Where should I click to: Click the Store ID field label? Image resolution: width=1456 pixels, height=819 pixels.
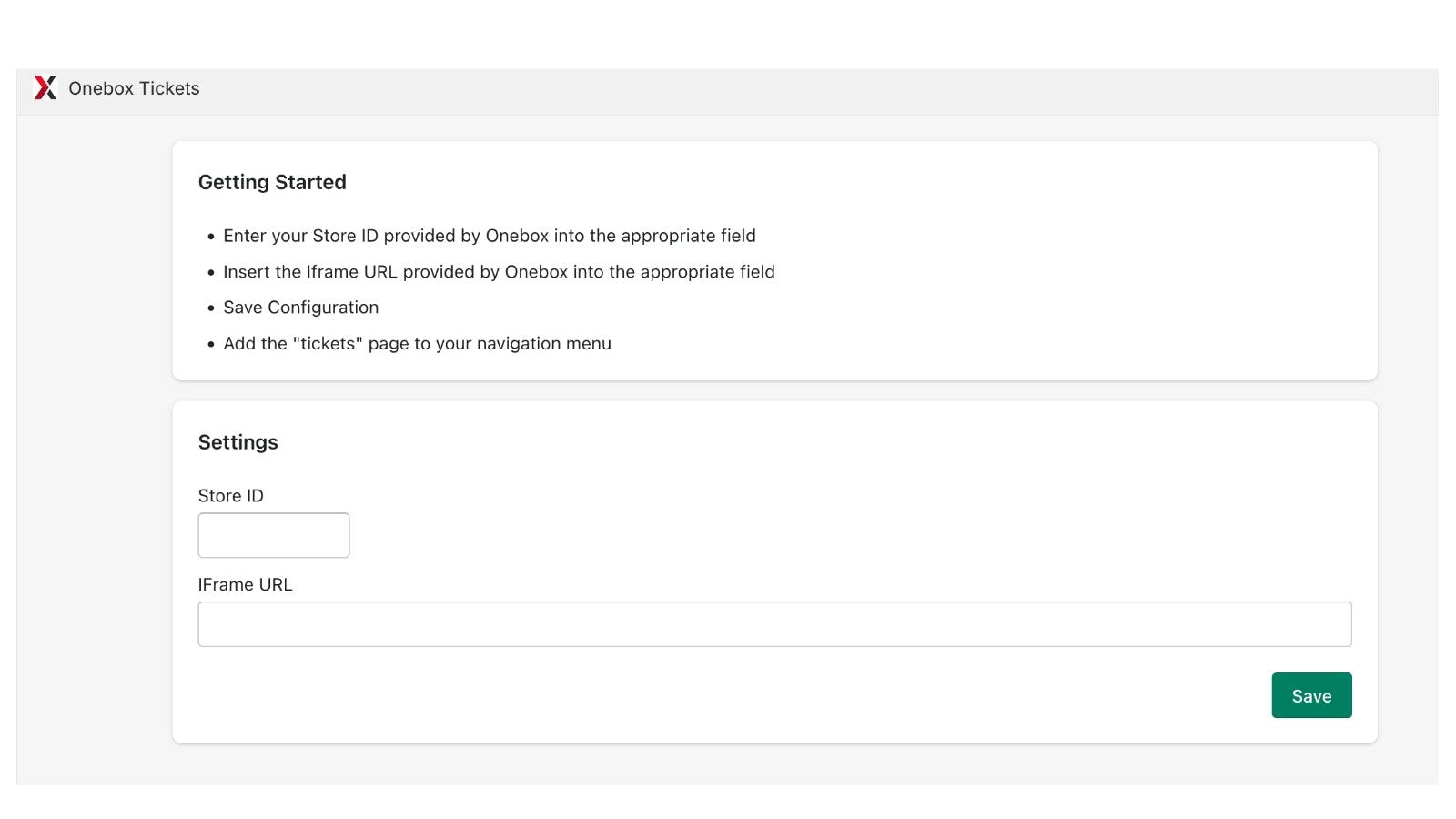coord(230,496)
